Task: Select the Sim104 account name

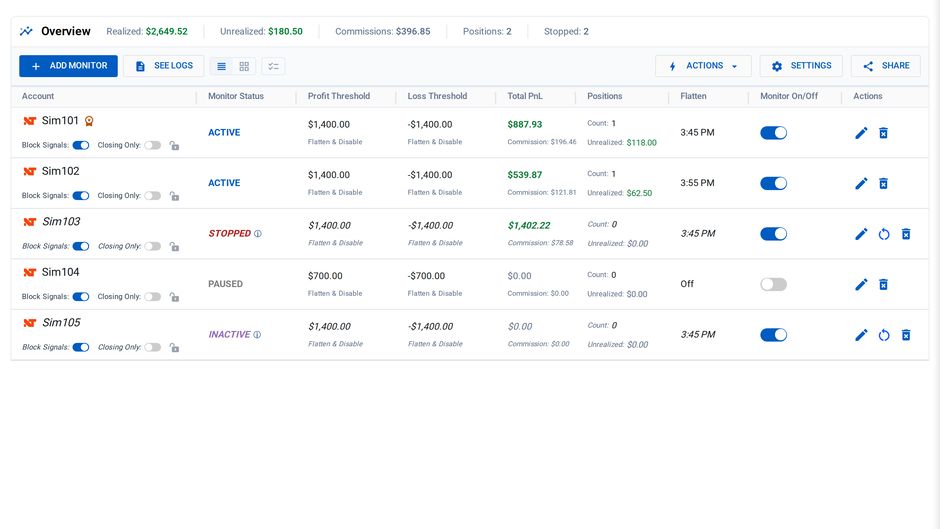Action: tap(61, 272)
